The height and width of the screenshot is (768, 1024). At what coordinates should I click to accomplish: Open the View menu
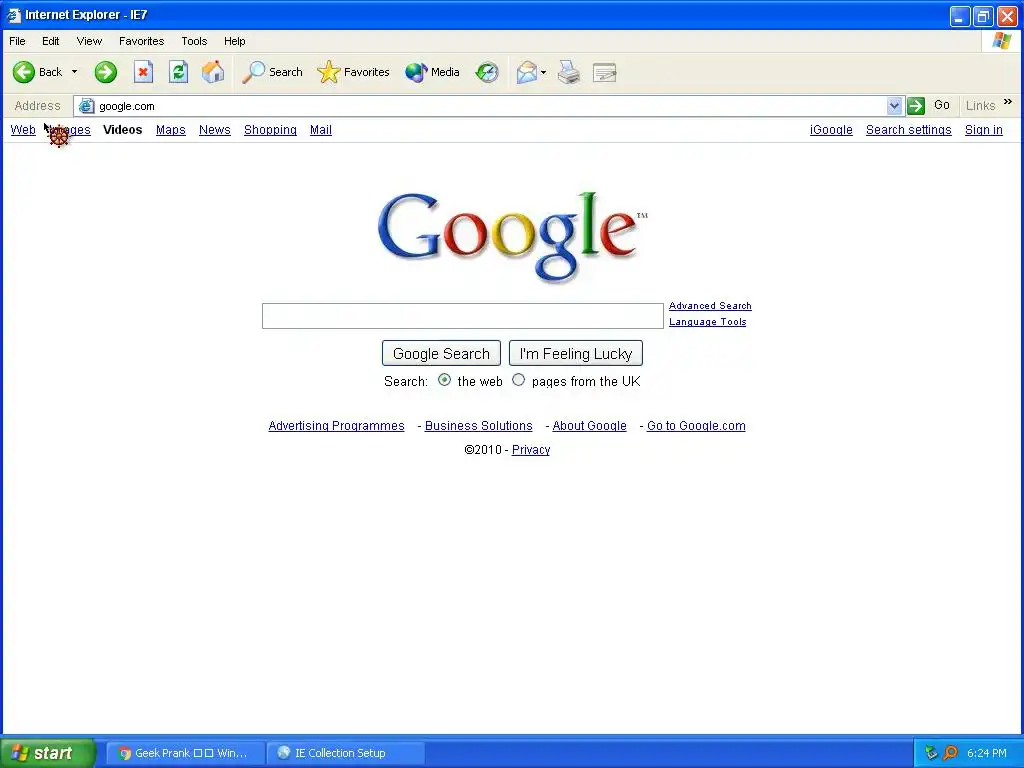tap(89, 41)
